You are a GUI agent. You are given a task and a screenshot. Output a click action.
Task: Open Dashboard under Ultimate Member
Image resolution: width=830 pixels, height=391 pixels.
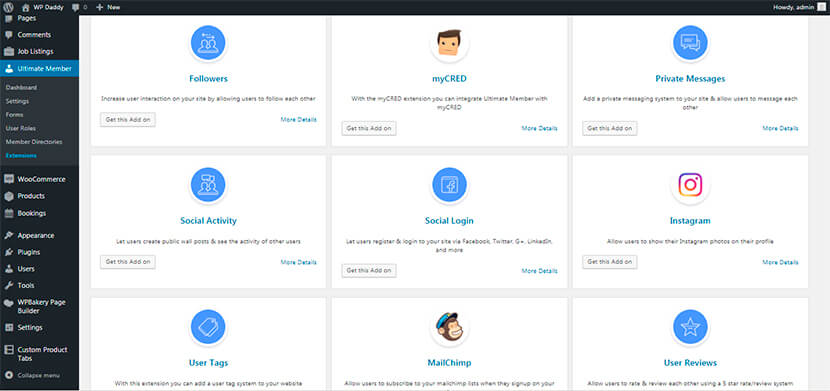21,87
